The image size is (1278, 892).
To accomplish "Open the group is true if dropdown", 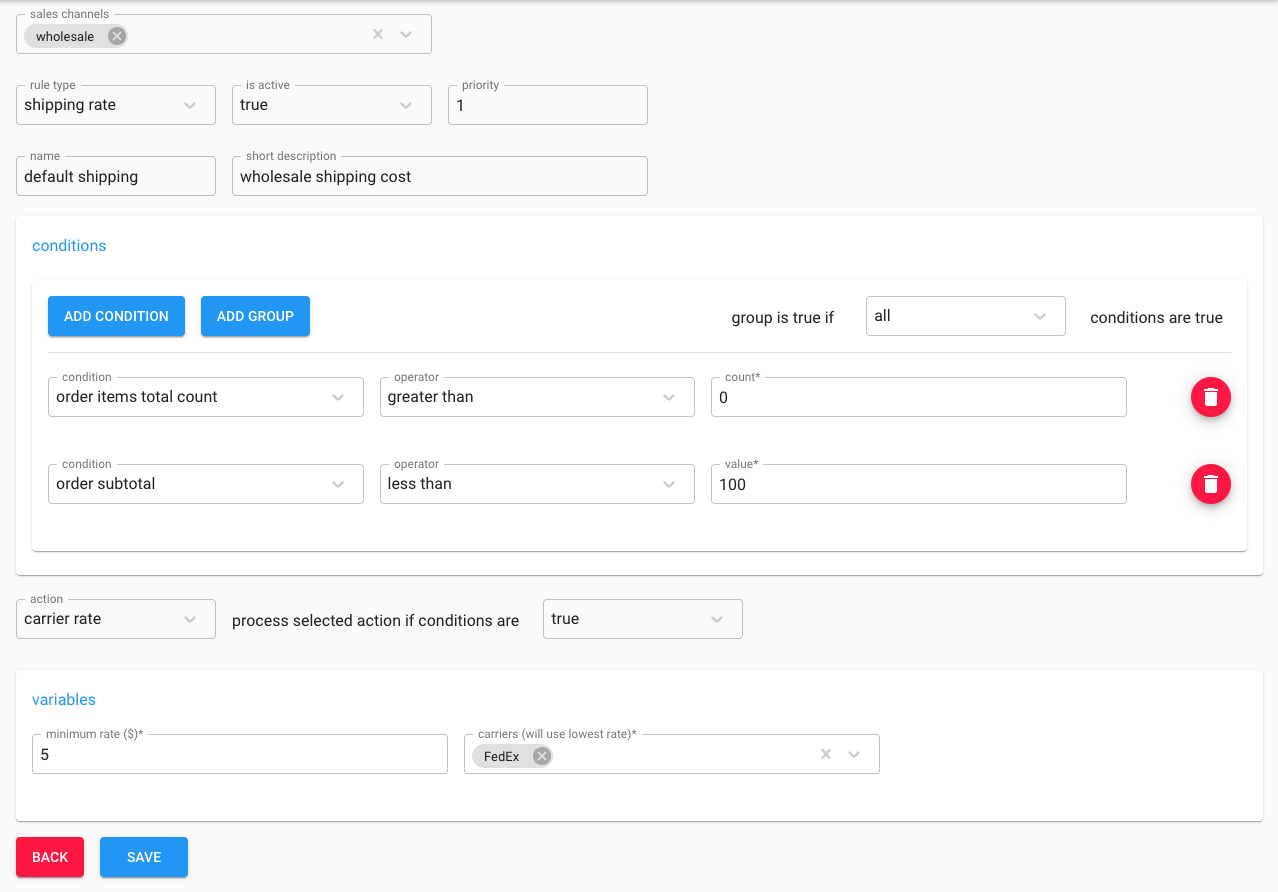I will pyautogui.click(x=965, y=316).
